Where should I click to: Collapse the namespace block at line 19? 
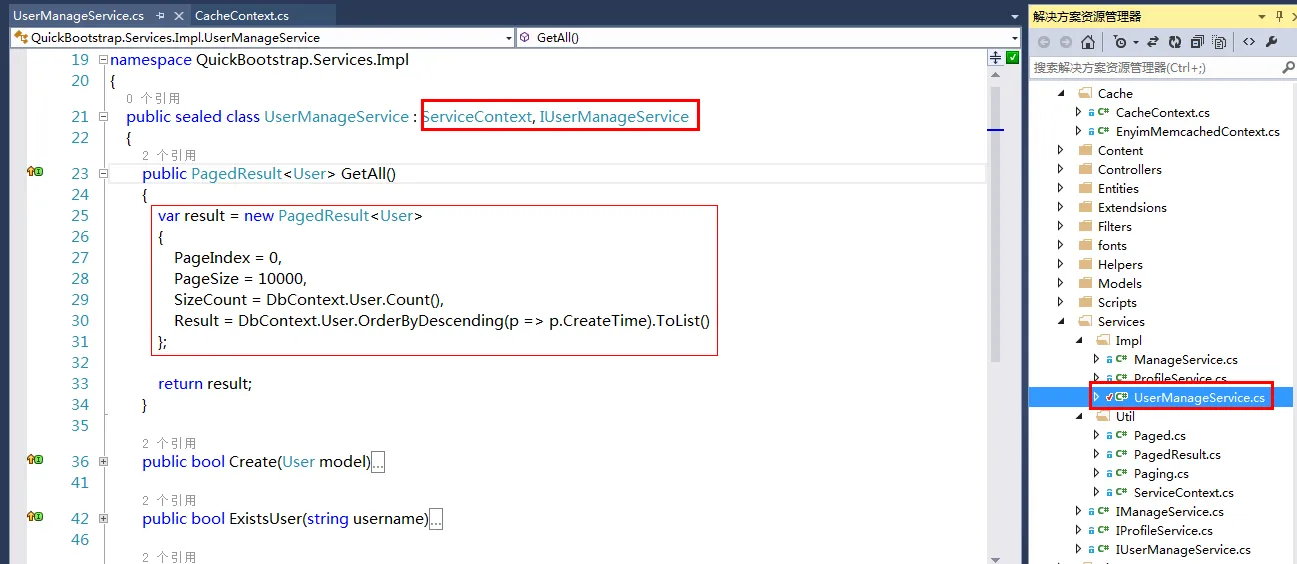(103, 60)
